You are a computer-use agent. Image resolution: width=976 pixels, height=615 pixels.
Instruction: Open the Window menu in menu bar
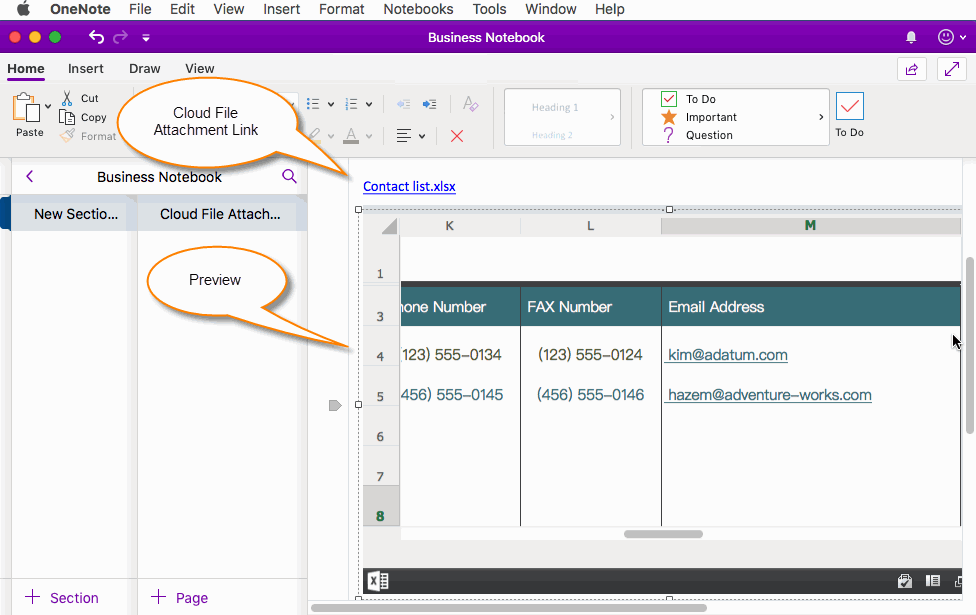[551, 9]
